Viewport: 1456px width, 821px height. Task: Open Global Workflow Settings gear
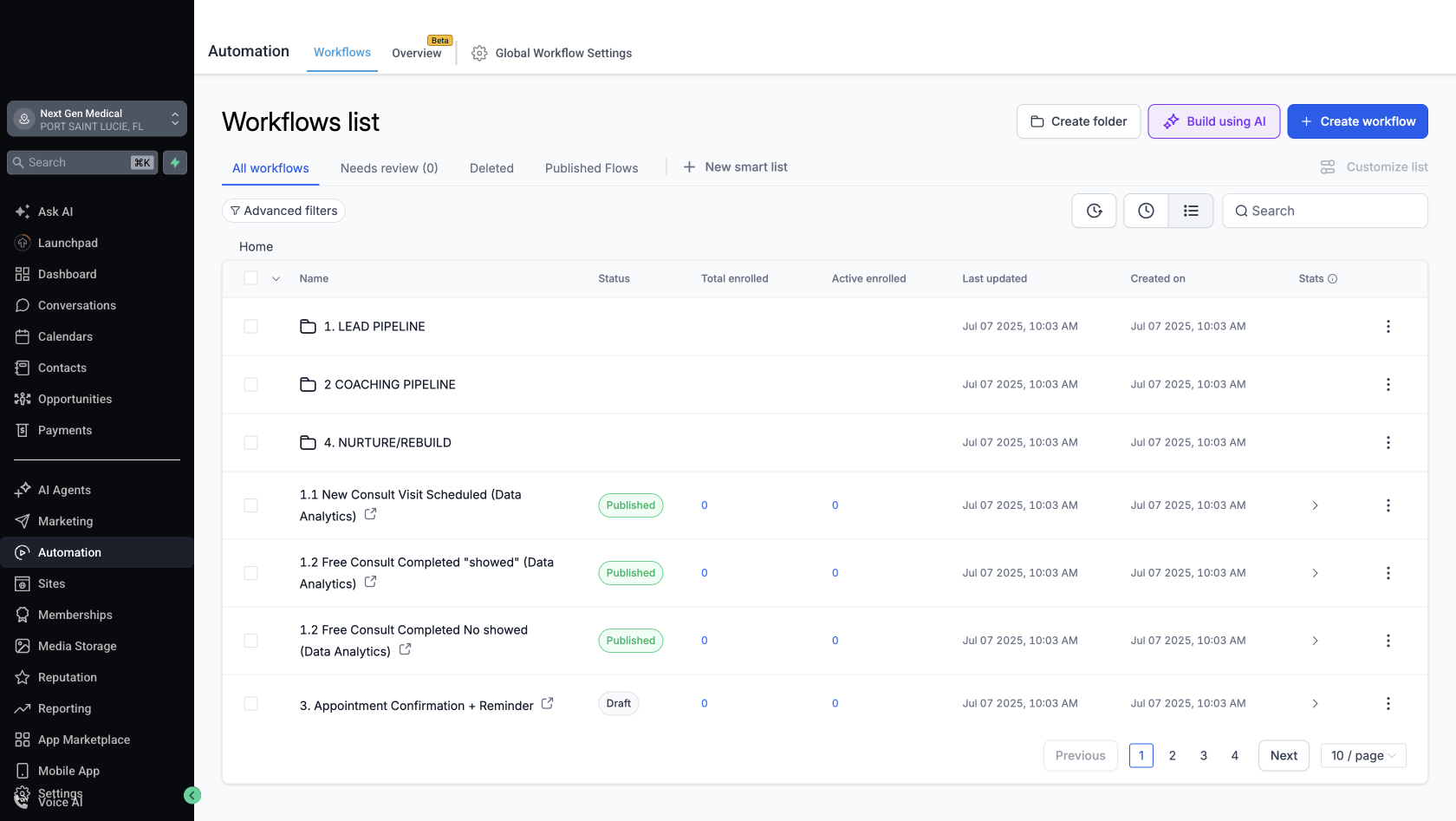point(479,53)
